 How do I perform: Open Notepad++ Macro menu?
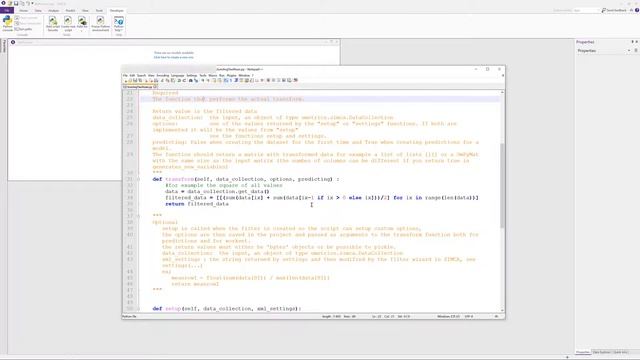click(x=213, y=76)
